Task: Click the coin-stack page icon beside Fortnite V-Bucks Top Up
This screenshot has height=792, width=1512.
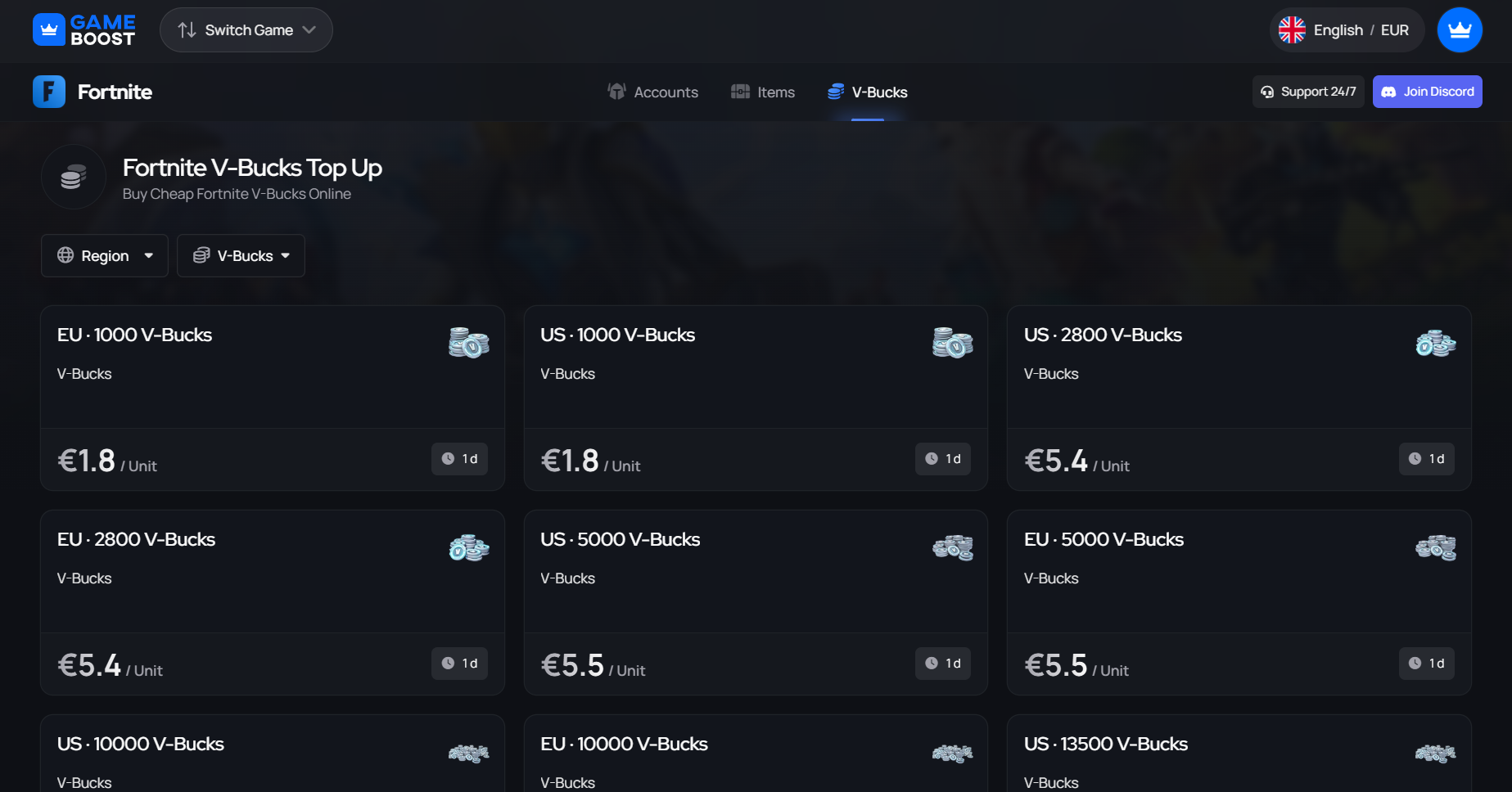Action: [x=73, y=177]
